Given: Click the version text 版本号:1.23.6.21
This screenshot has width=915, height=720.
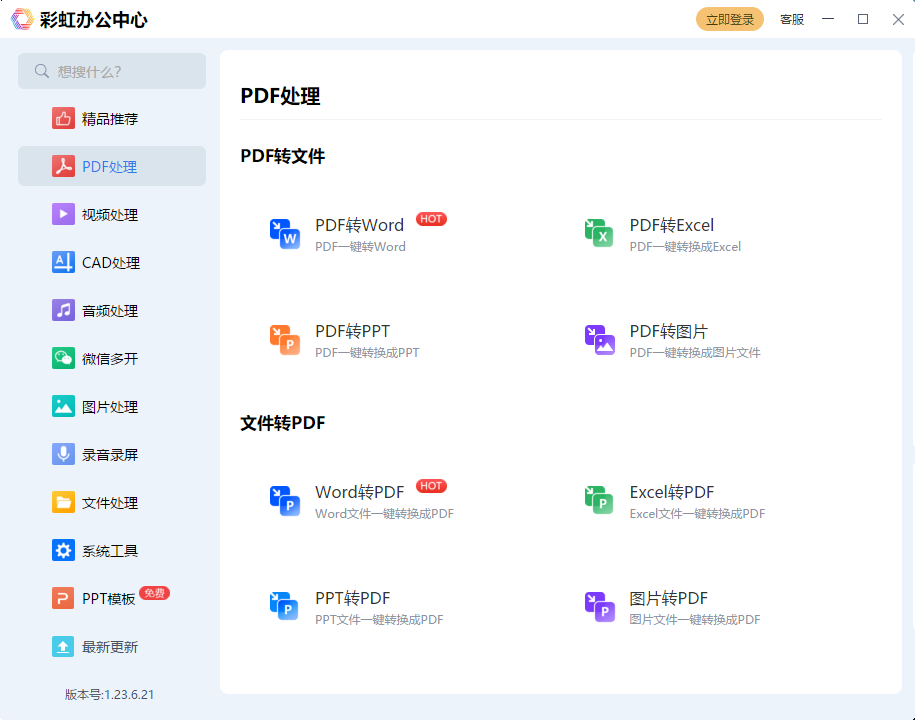Looking at the screenshot, I should 109,694.
